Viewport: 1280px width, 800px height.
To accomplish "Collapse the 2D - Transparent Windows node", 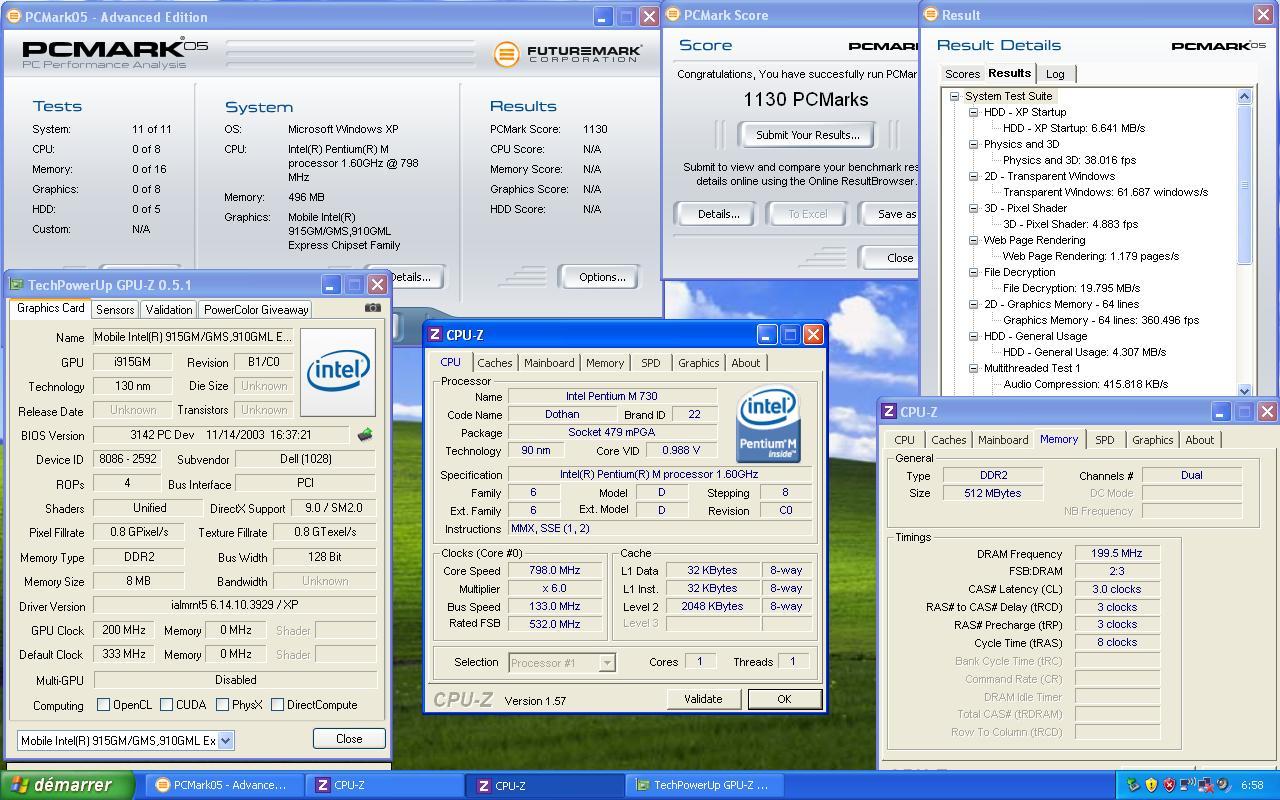I will click(973, 176).
